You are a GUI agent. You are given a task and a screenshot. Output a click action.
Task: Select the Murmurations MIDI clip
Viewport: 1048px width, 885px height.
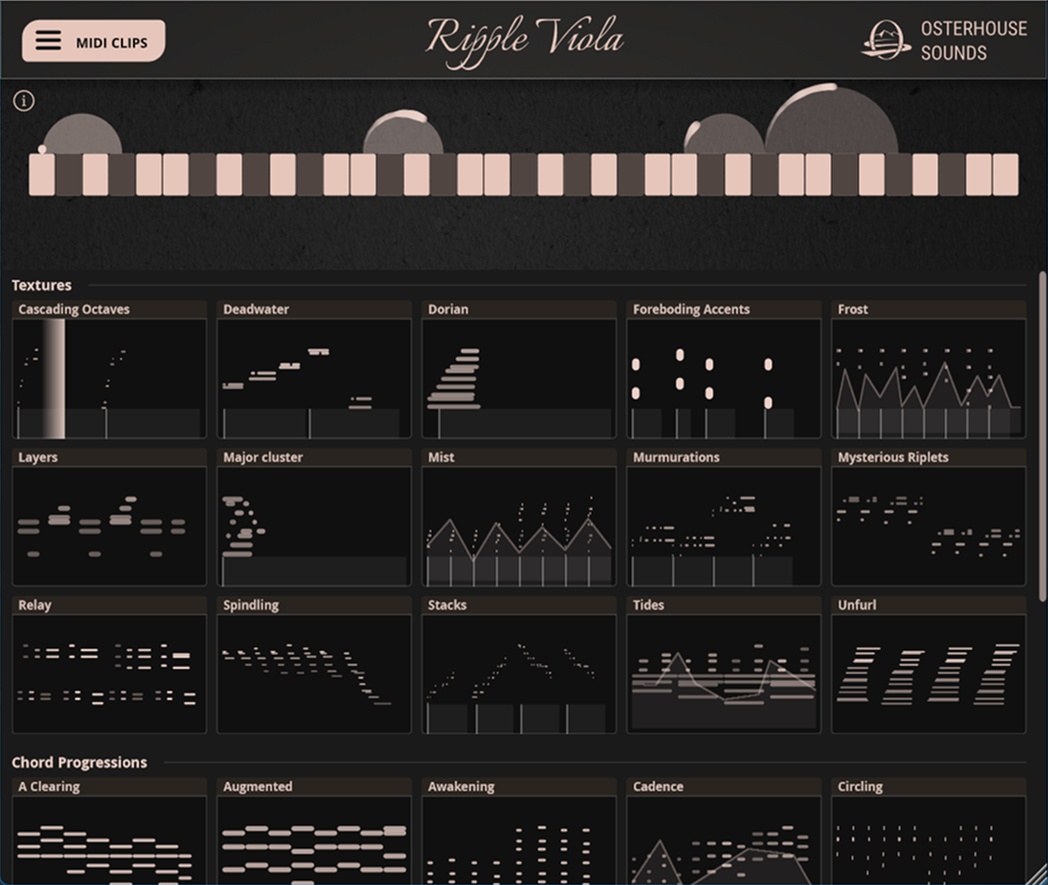724,517
